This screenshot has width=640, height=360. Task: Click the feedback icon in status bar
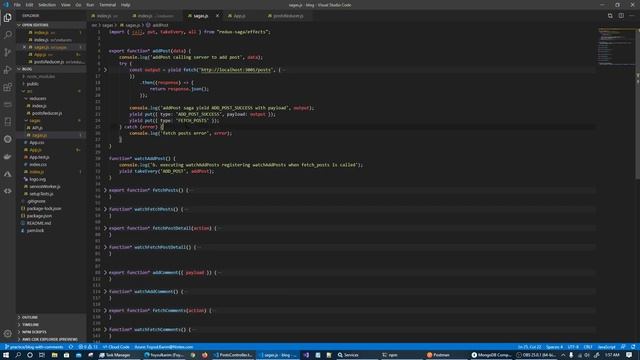pos(623,347)
